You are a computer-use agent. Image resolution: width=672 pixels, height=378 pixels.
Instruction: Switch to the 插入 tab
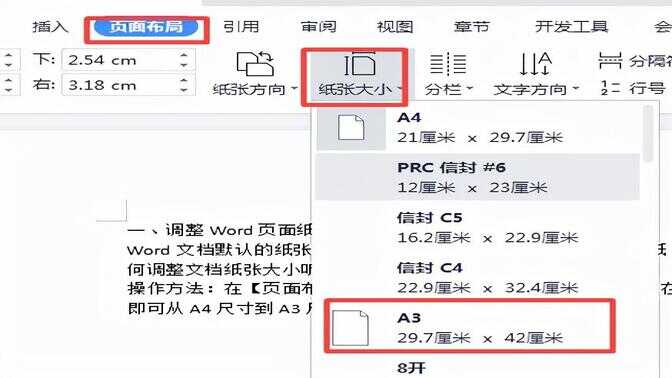(50, 27)
